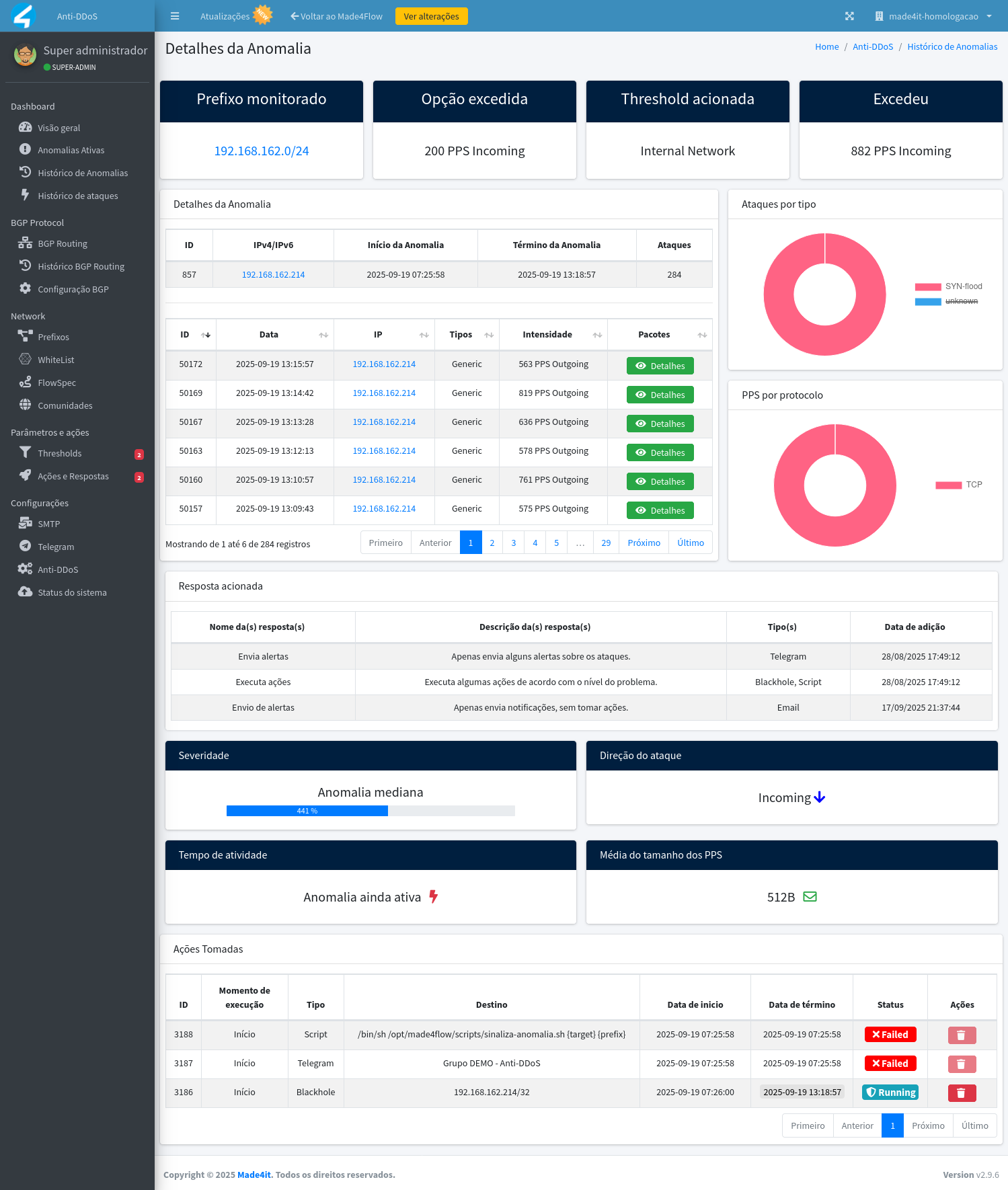Click the Made4Flow logo icon

click(24, 16)
